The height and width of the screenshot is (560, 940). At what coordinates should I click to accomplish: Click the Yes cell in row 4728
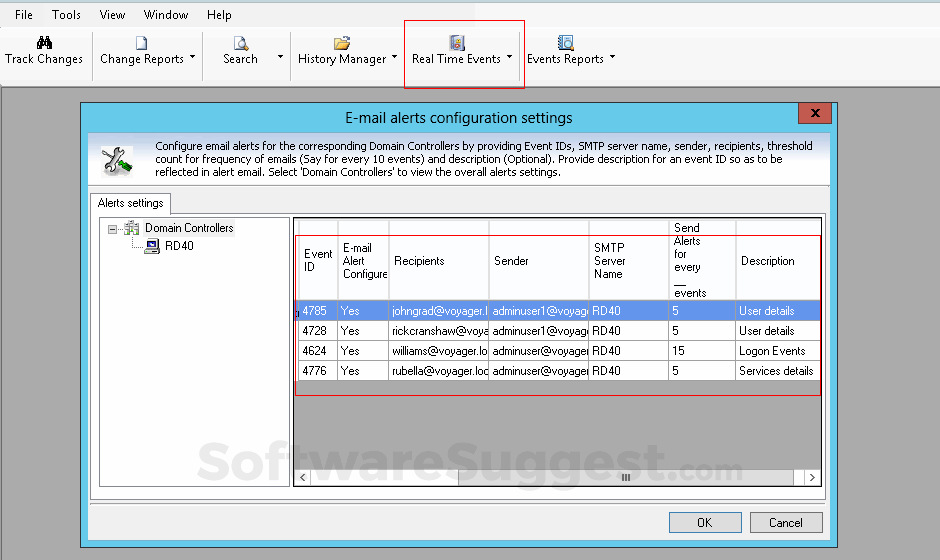pos(364,331)
